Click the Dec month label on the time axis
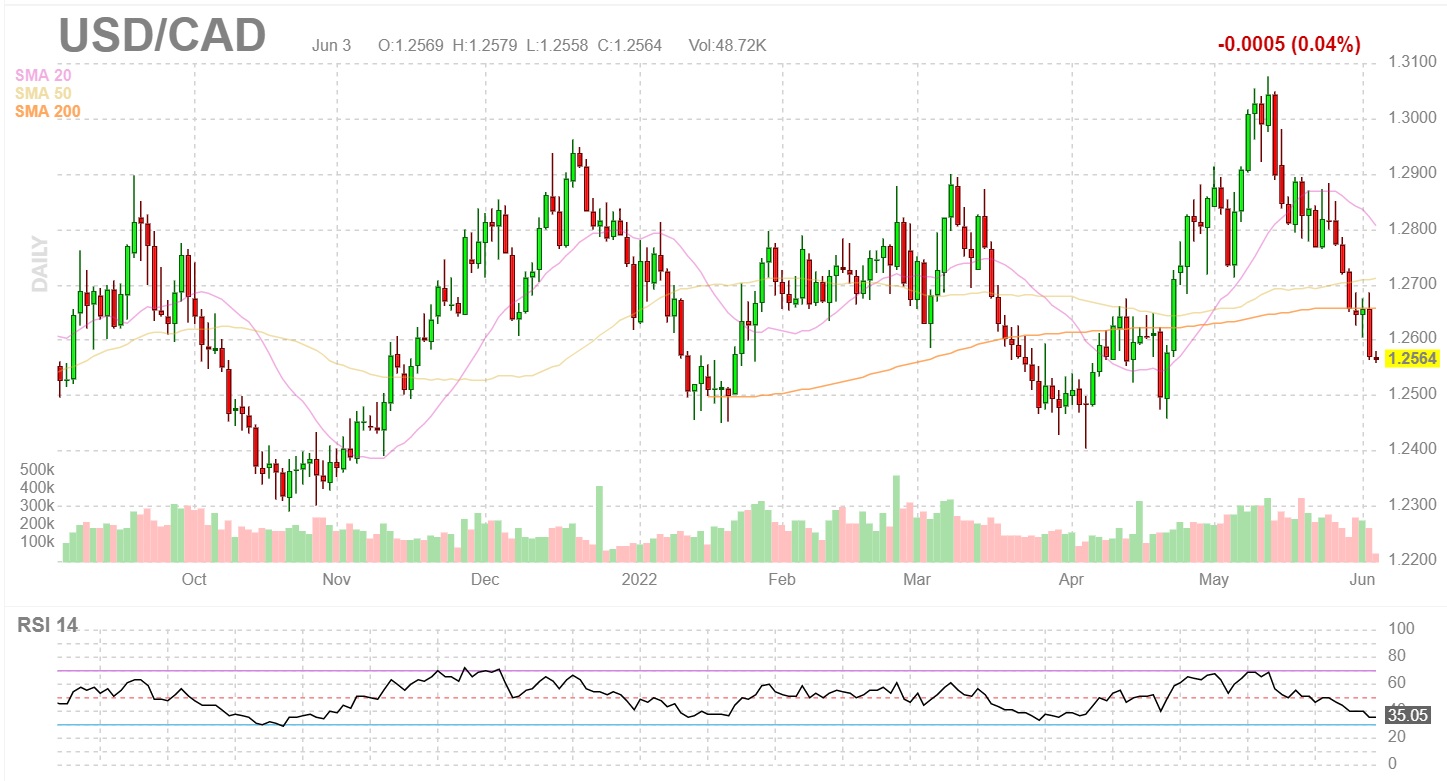 pyautogui.click(x=485, y=580)
